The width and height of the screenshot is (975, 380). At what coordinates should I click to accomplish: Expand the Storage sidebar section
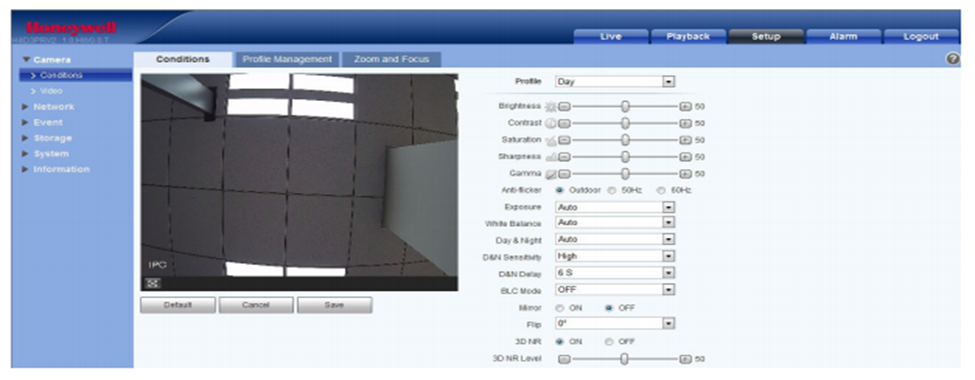click(47, 138)
